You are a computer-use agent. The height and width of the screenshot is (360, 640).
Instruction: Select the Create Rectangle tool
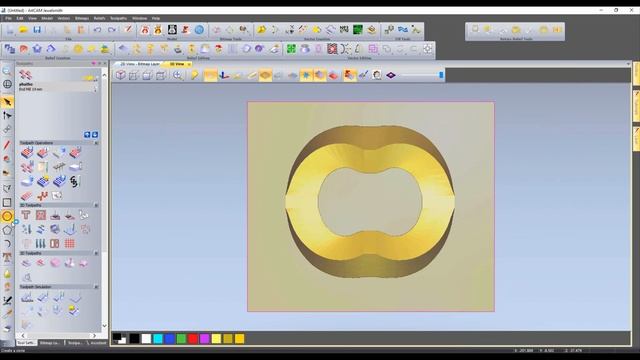pyautogui.click(x=7, y=202)
